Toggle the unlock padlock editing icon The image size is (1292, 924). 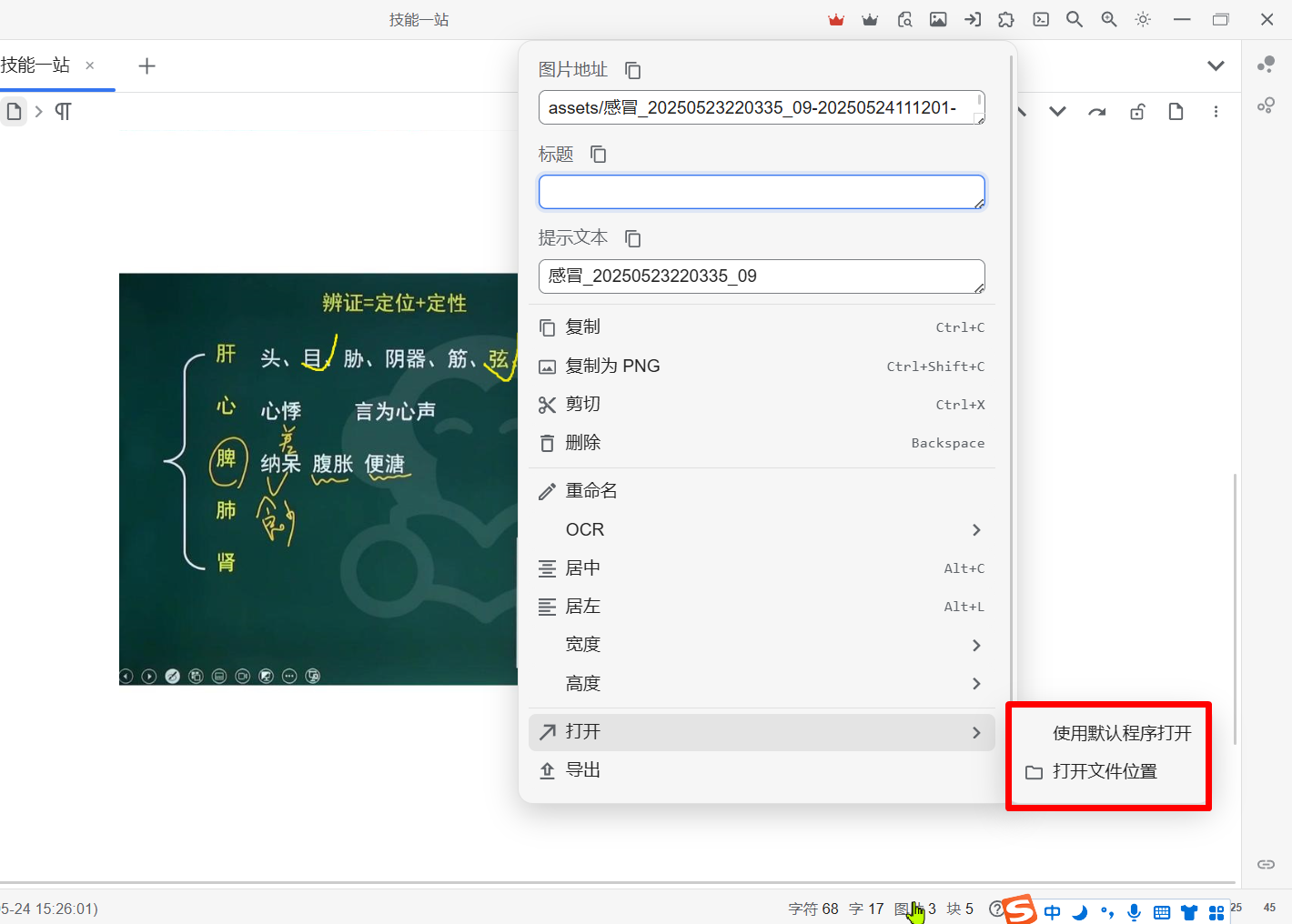pos(1137,112)
